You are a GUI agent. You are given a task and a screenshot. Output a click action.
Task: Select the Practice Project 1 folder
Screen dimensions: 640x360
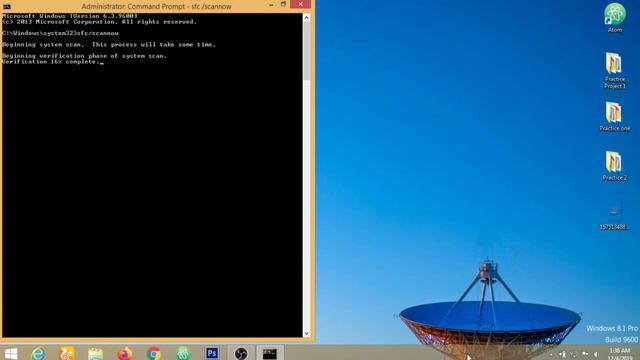point(614,71)
